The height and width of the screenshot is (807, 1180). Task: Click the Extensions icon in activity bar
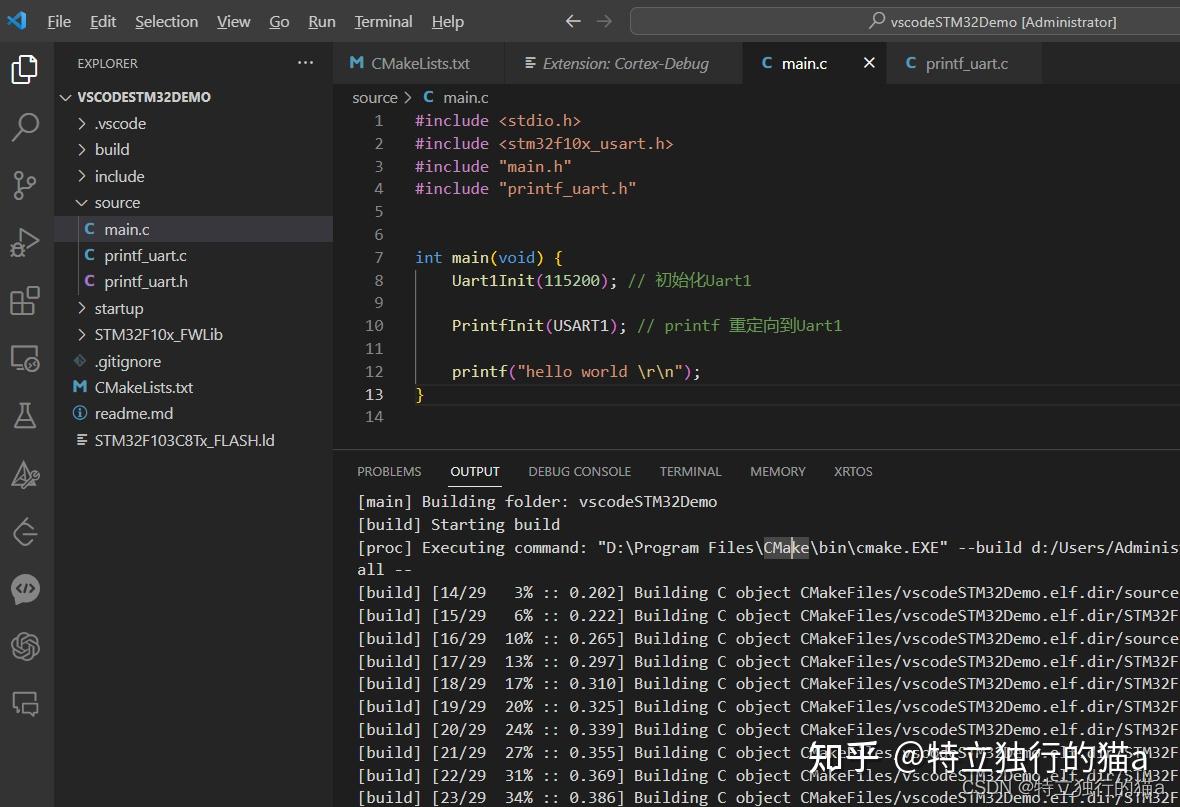coord(25,299)
